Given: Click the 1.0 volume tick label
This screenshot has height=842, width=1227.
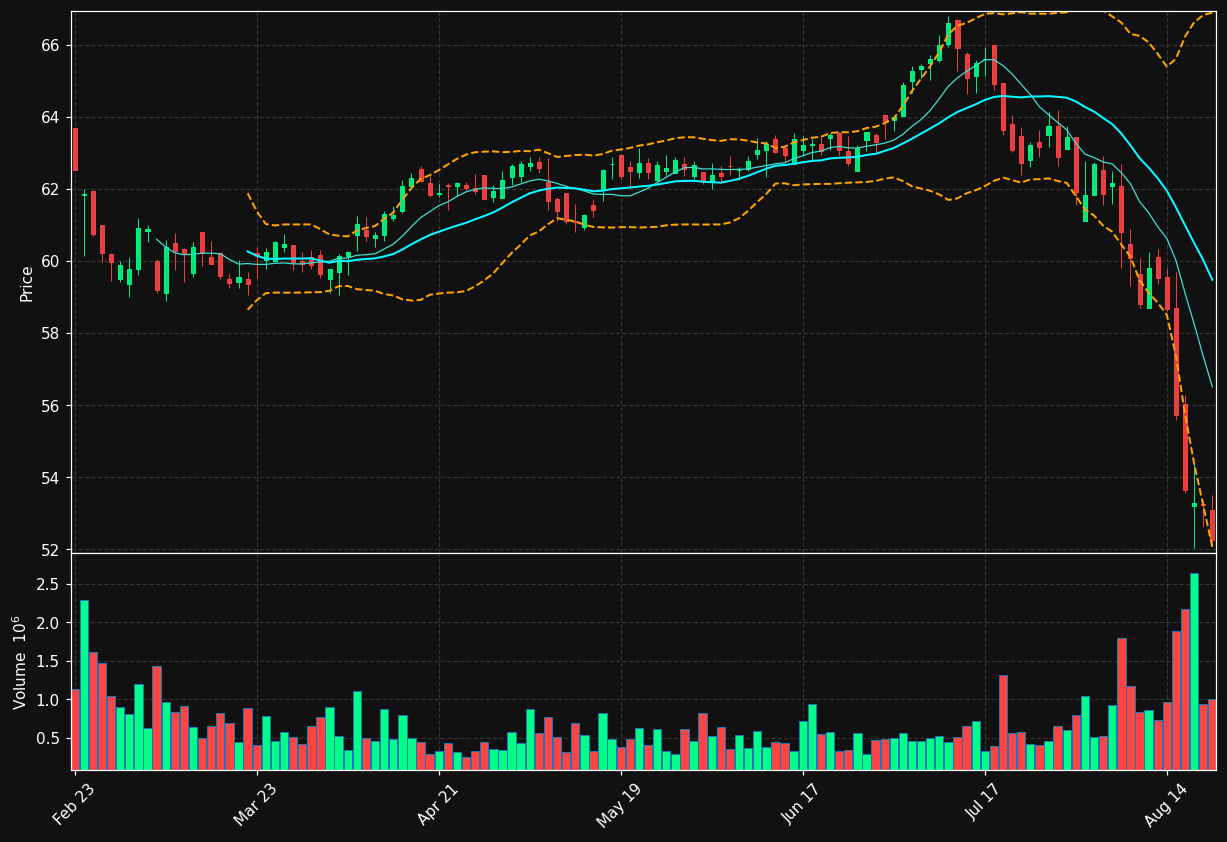Looking at the screenshot, I should [x=48, y=701].
